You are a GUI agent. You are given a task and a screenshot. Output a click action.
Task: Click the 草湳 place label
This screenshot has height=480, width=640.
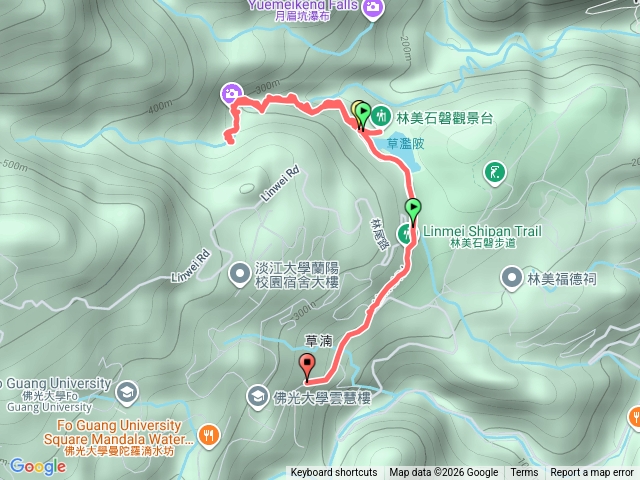pos(319,341)
